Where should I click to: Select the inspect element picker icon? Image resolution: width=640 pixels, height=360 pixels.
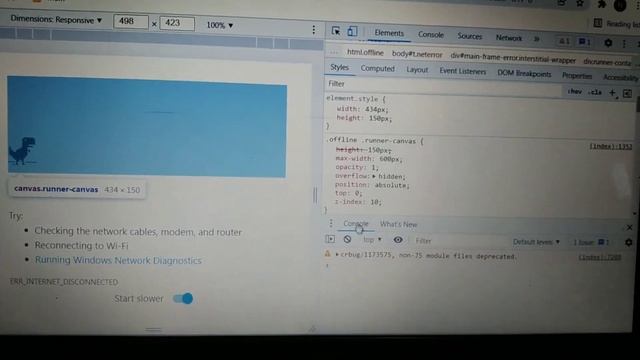pyautogui.click(x=336, y=31)
